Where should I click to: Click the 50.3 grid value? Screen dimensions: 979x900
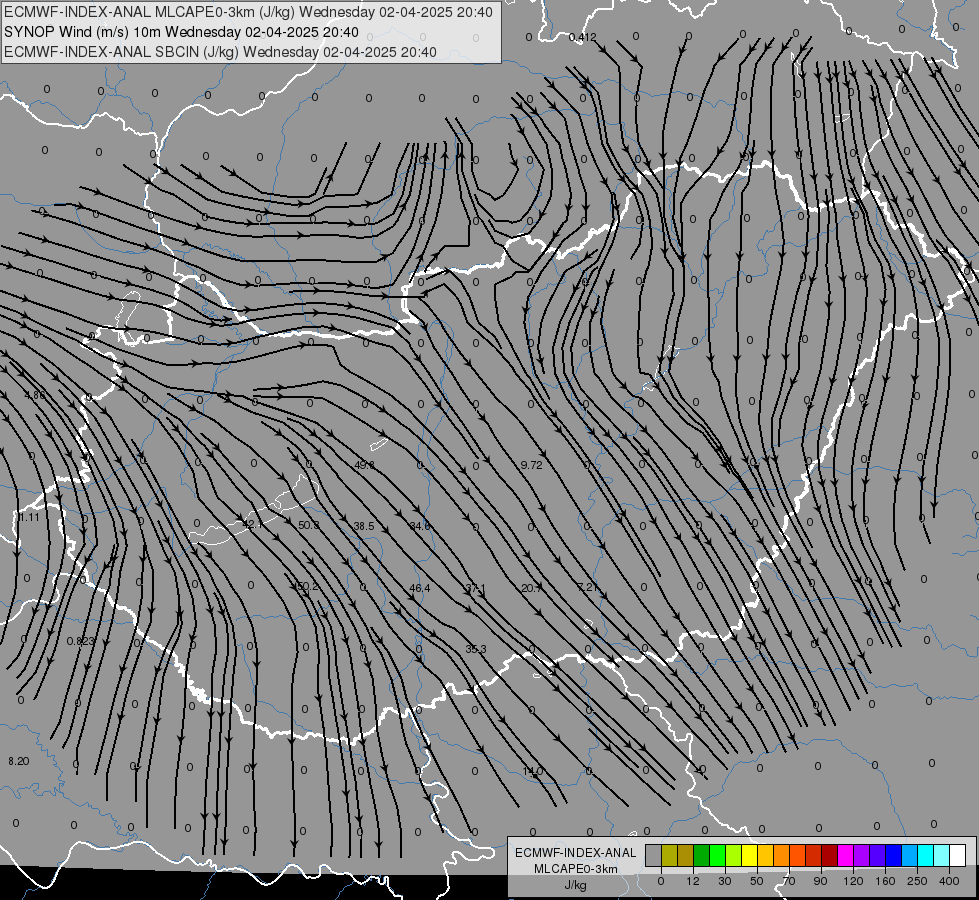[308, 525]
